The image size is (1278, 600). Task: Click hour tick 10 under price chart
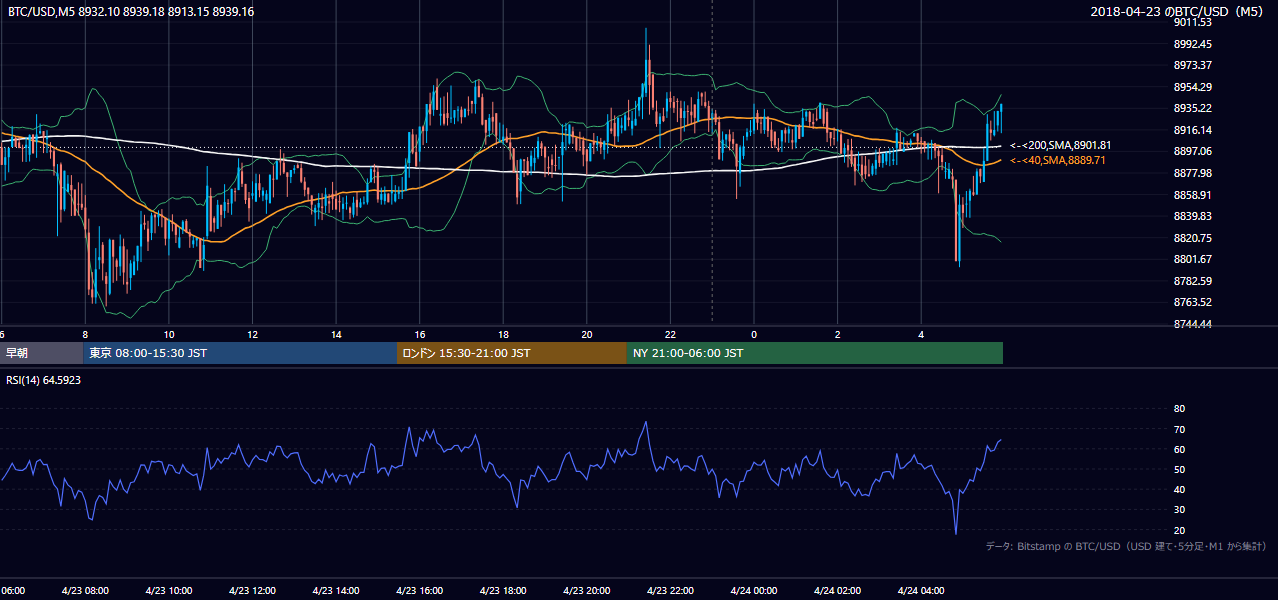point(169,334)
